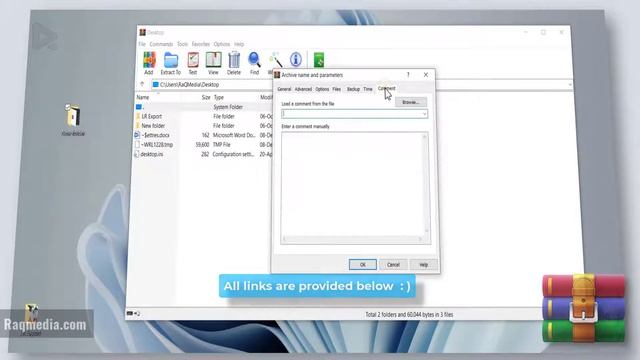Screen dimensions: 640x360
Task: Click the Browse... button
Action: (x=411, y=102)
